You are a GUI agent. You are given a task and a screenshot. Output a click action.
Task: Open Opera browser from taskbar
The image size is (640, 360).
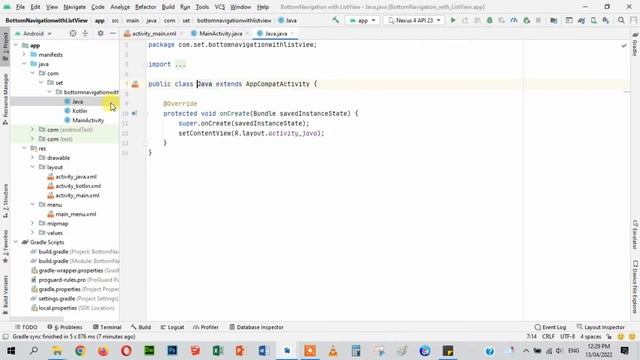coord(126,351)
